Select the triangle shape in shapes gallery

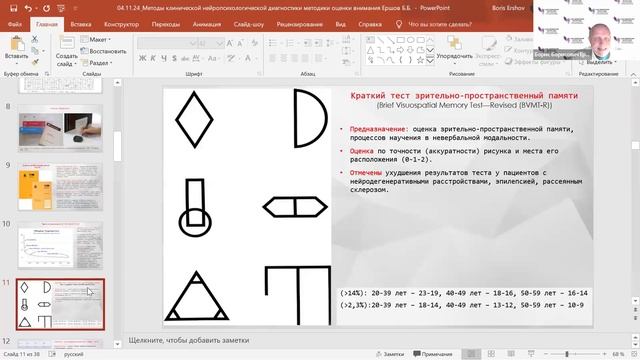click(x=370, y=50)
